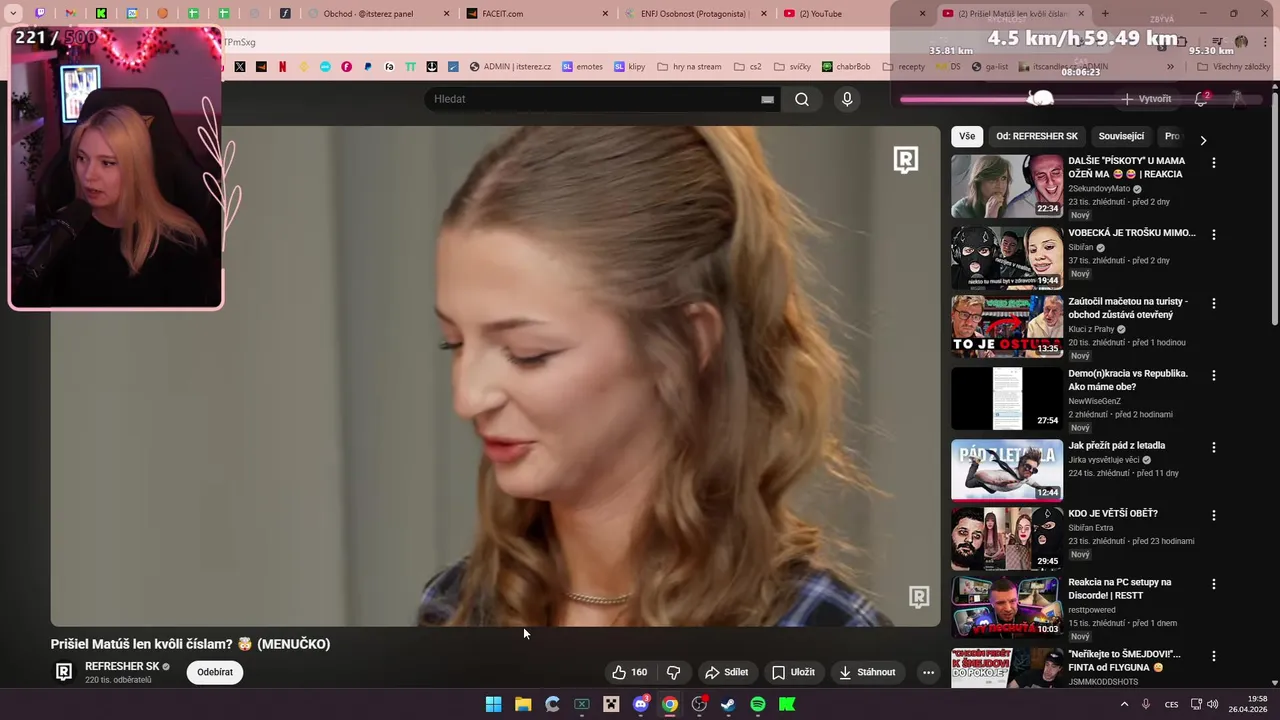
Task: Open the Netflix bookmark icon
Action: pyautogui.click(x=282, y=67)
